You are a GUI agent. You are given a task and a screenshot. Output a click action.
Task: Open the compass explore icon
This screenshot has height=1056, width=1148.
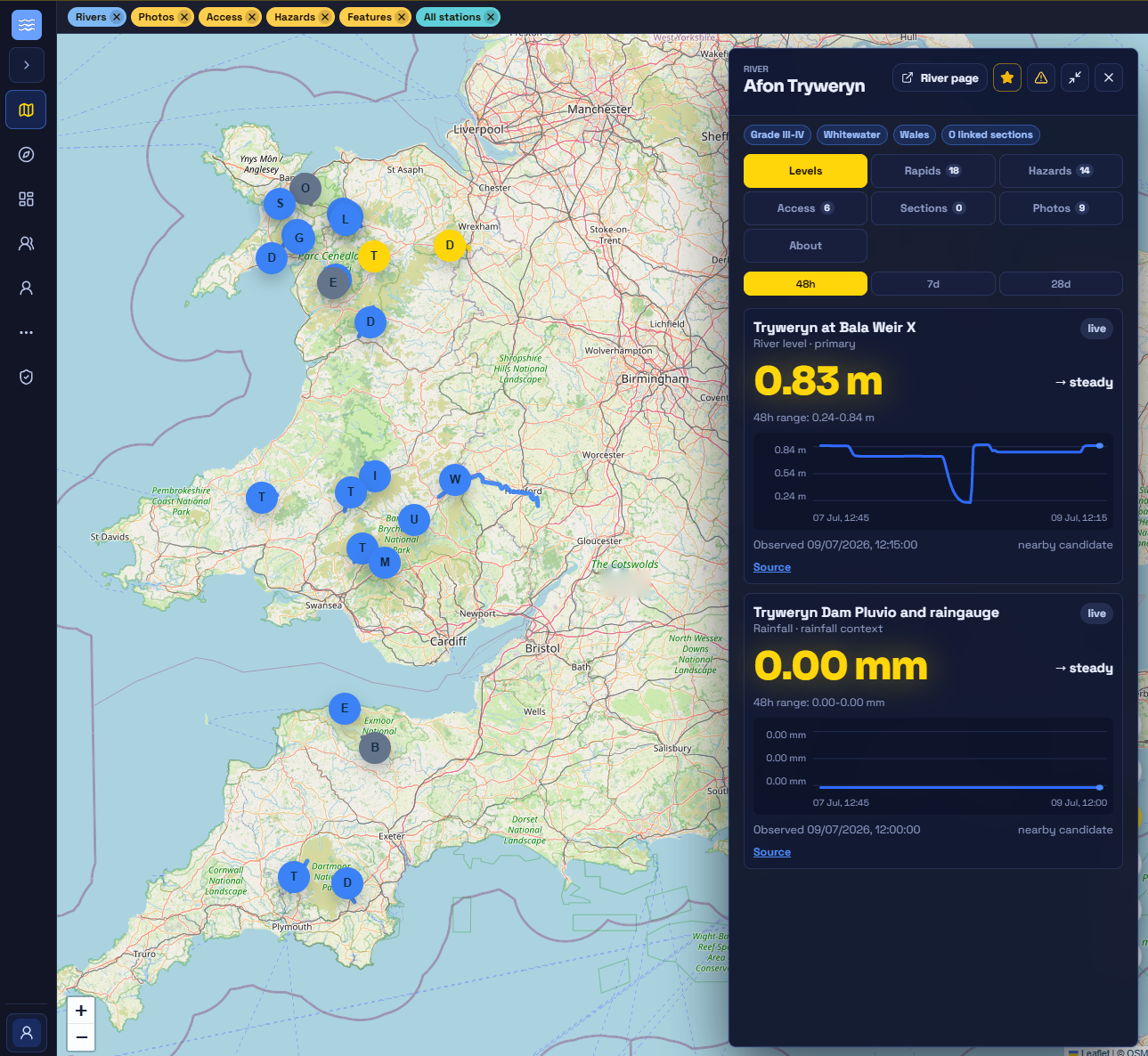tap(27, 155)
